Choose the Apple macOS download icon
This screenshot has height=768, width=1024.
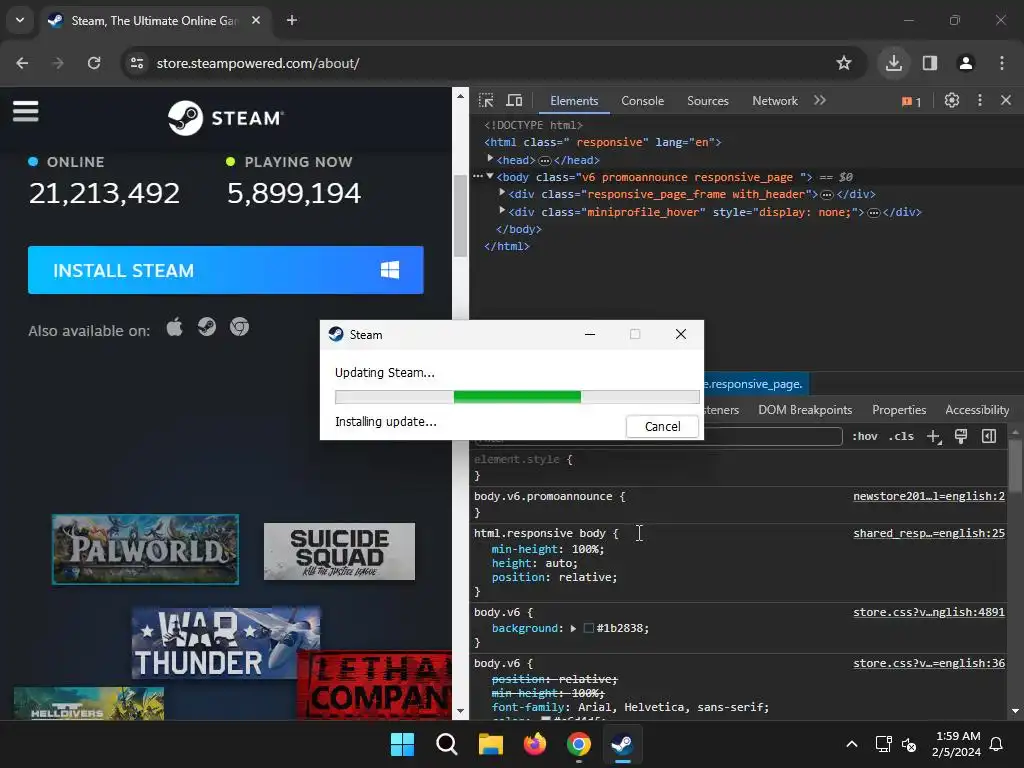(174, 327)
